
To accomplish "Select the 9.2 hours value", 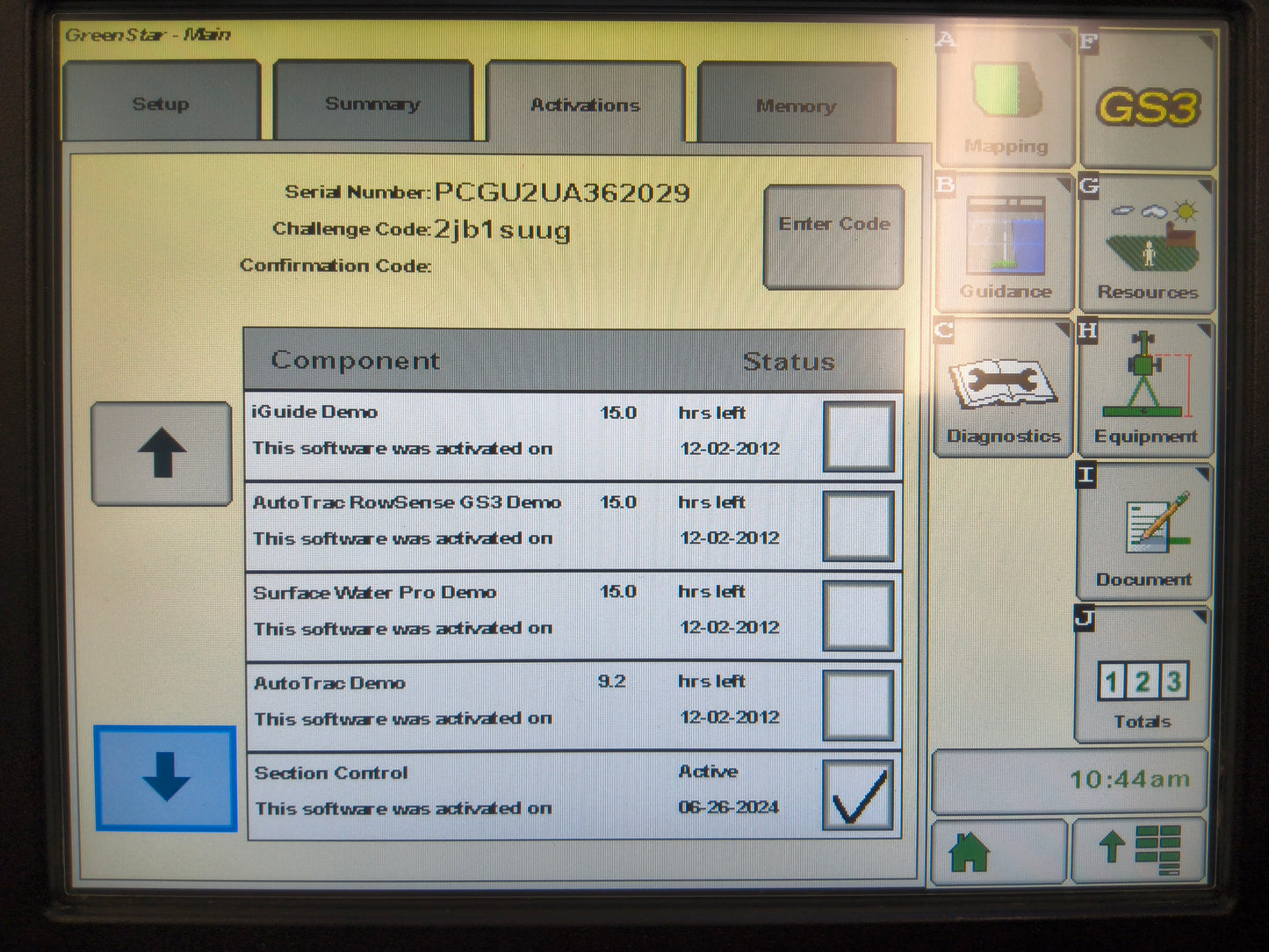I will point(612,682).
